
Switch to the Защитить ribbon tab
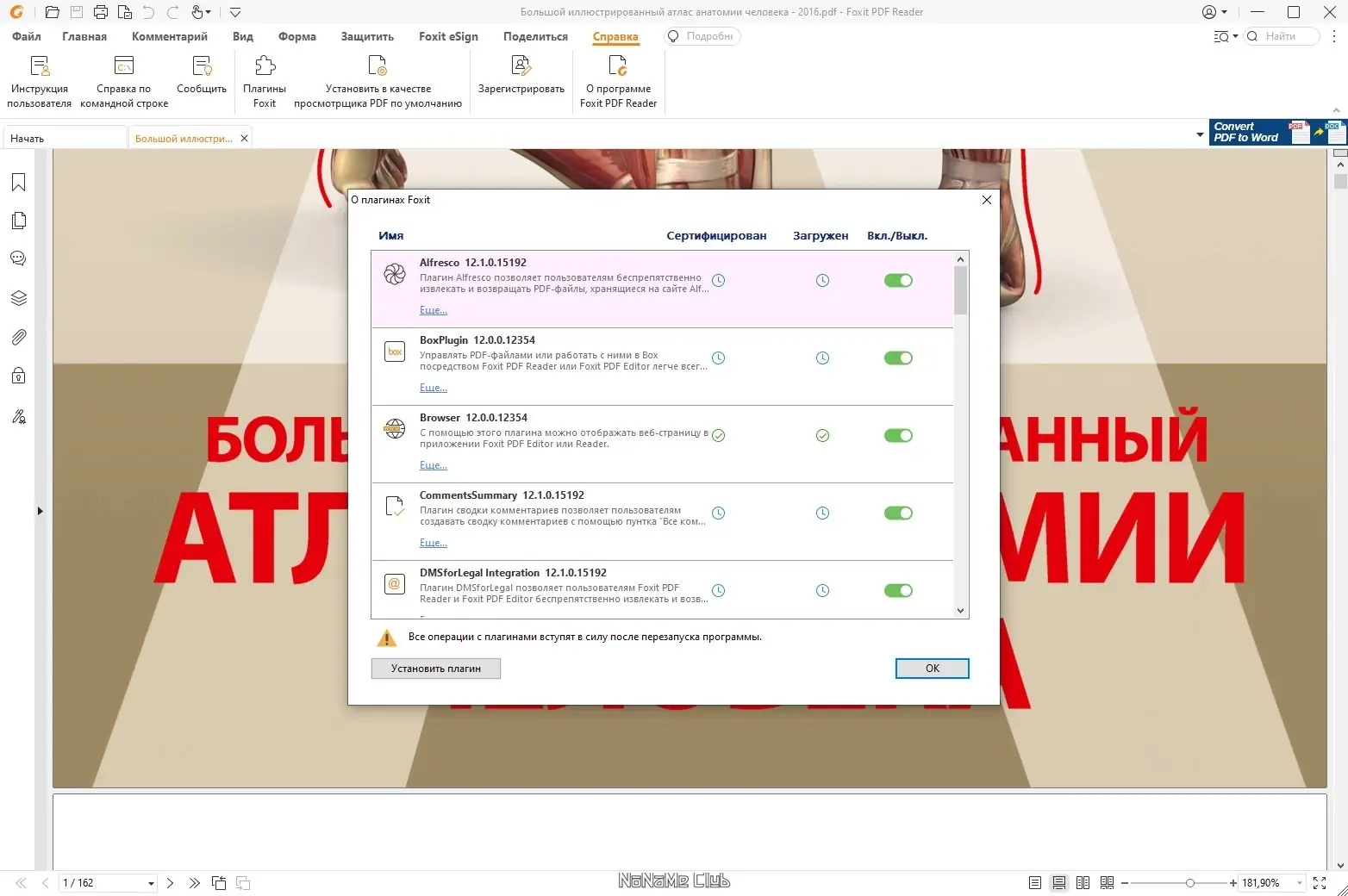[x=367, y=36]
